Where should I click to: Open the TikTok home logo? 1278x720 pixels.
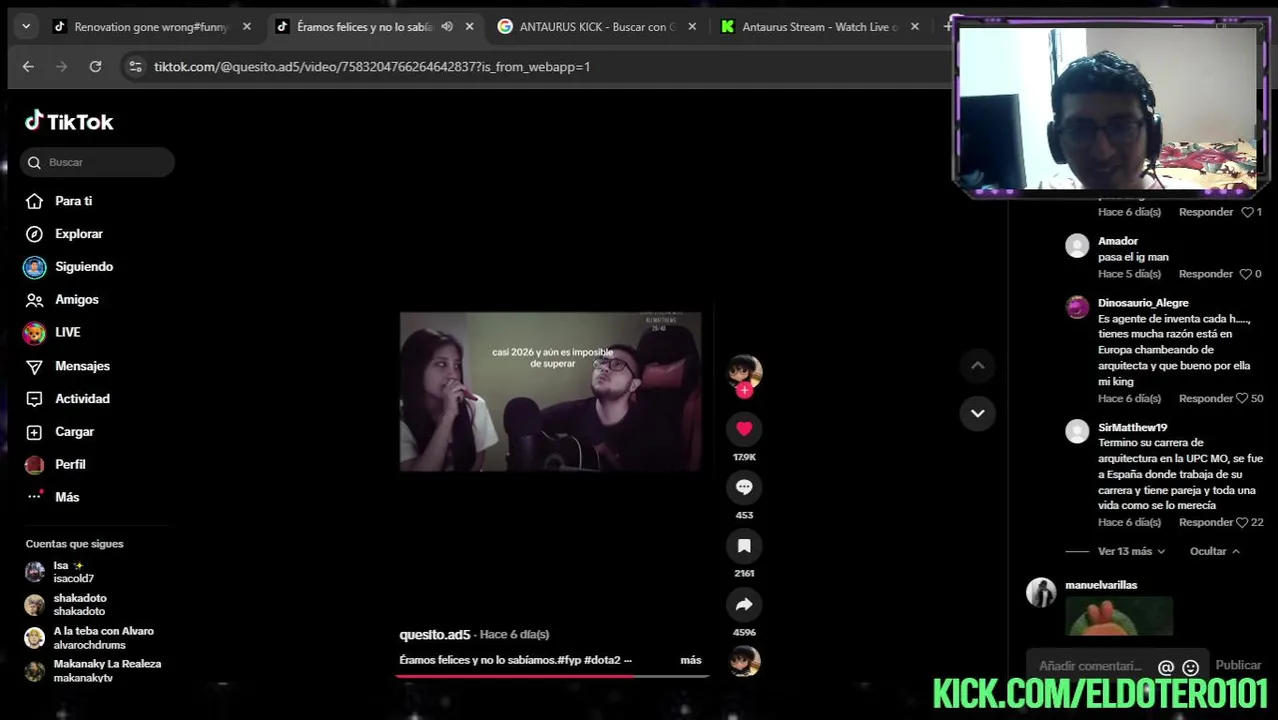point(69,121)
